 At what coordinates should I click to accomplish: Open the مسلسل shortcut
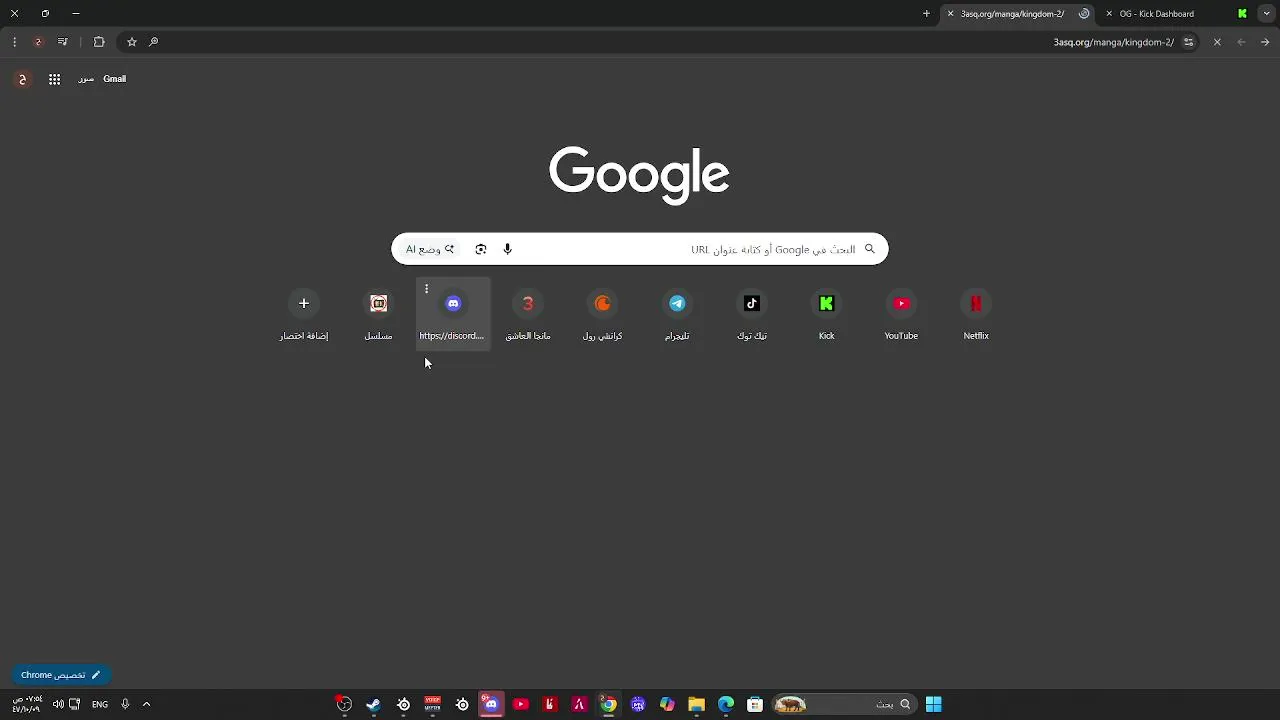tap(378, 314)
